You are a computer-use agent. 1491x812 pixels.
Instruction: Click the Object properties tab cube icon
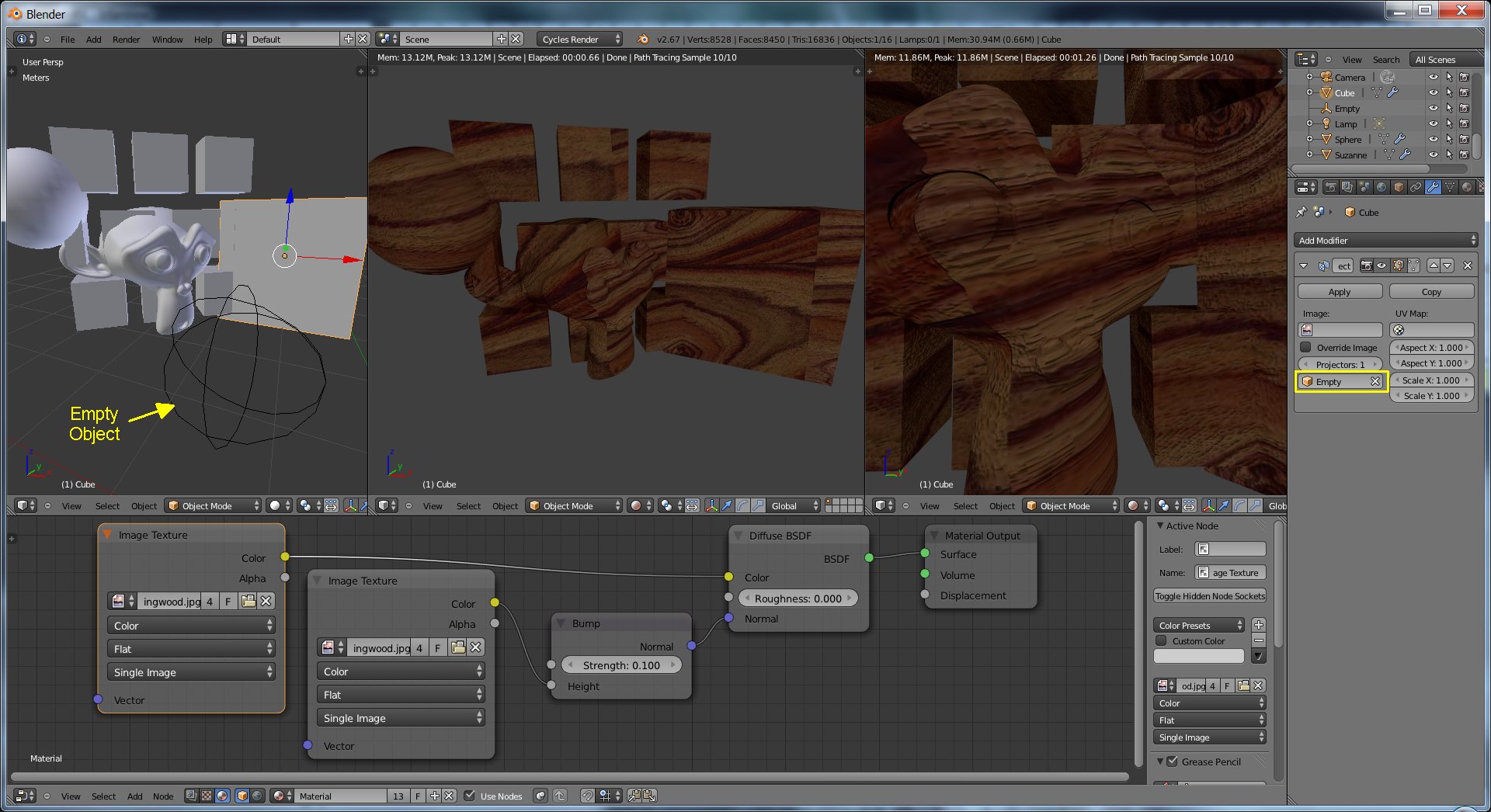pyautogui.click(x=1399, y=187)
